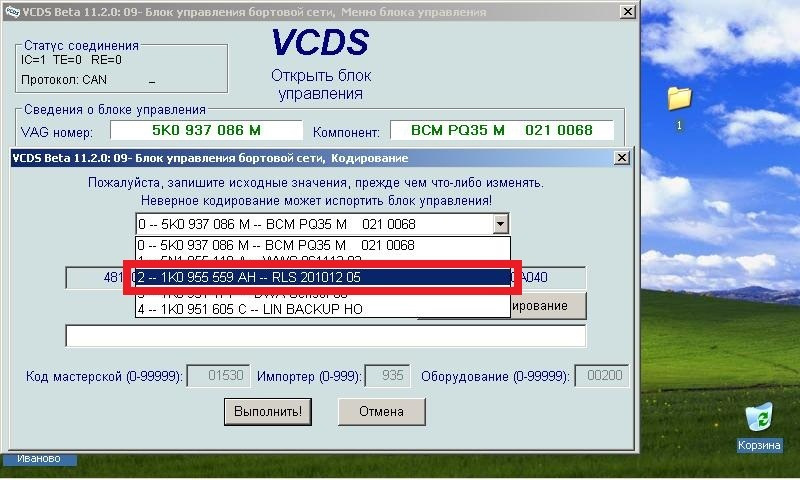Click the Компонент field BCM PQ35 M
This screenshot has width=800, height=480.
click(x=502, y=131)
